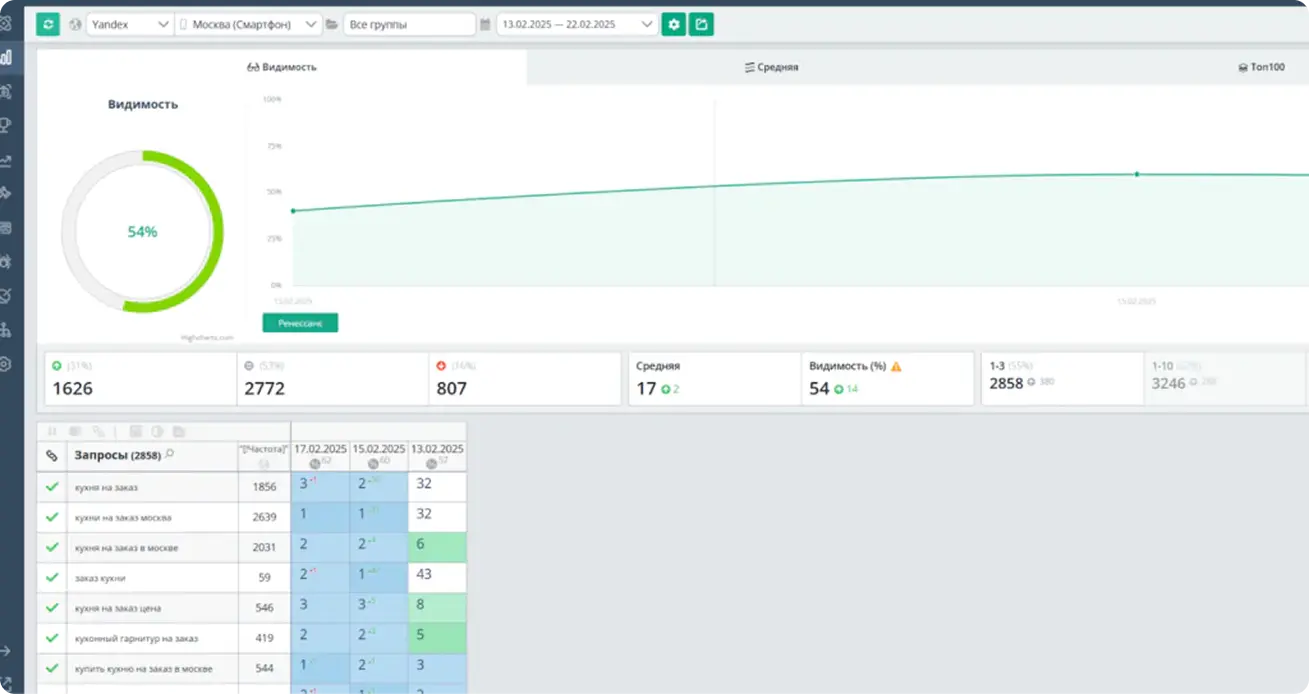Open the date range 13.02.2025 — 22.02.2025 dropdown

577,24
